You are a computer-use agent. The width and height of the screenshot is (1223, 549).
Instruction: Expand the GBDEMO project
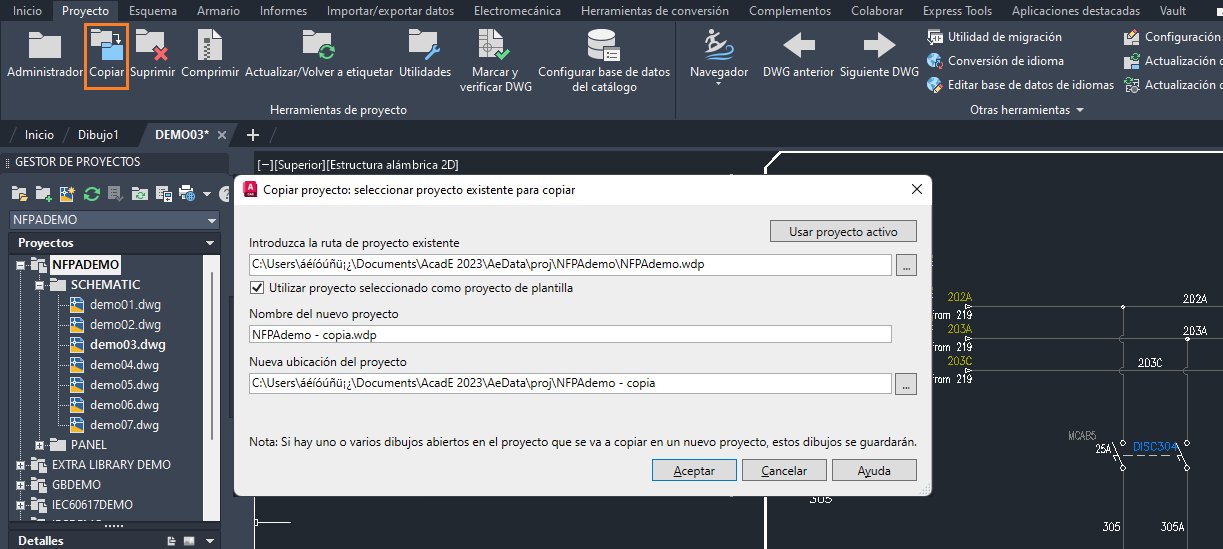[21, 485]
